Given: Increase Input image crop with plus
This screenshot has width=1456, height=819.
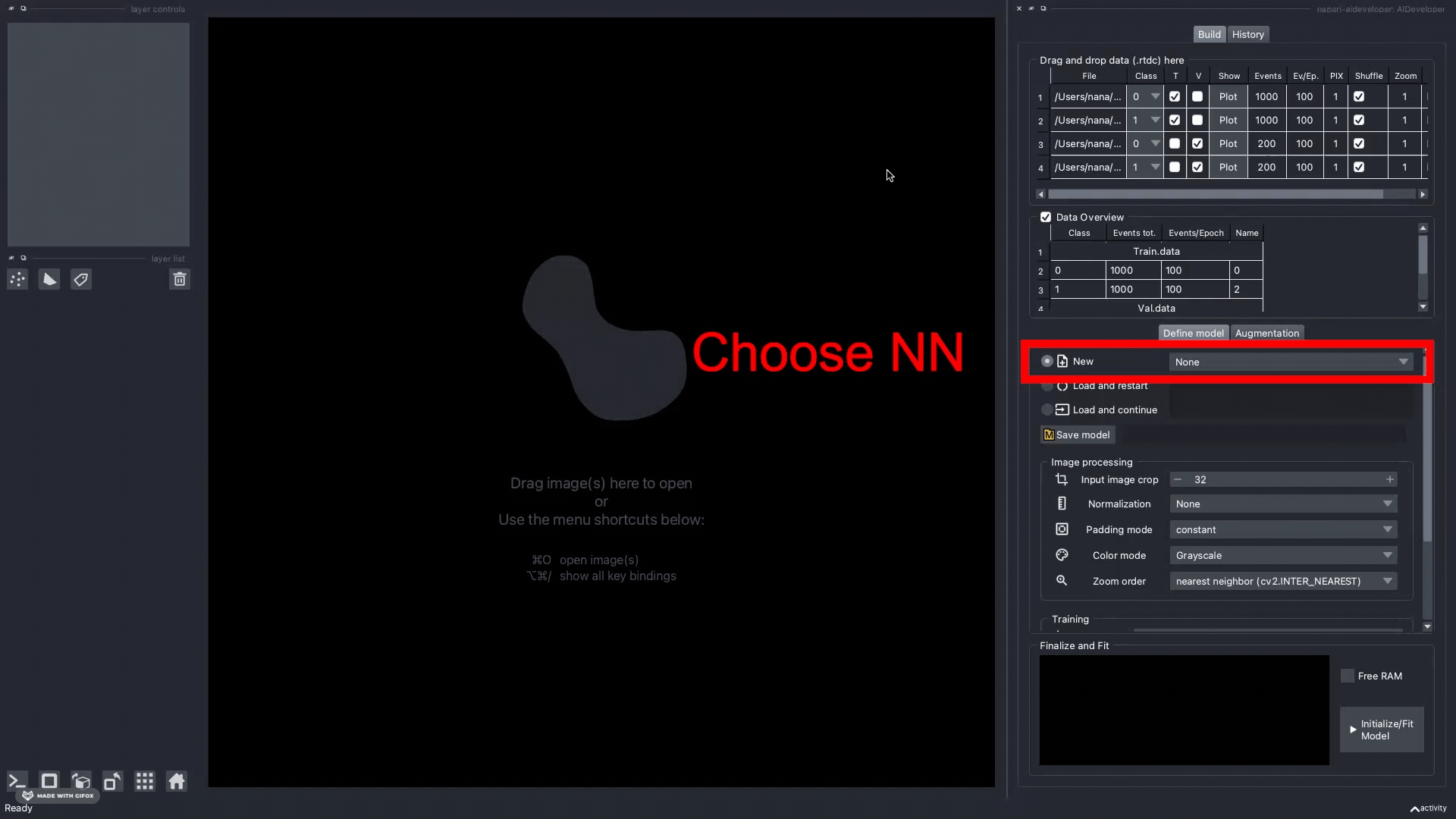Looking at the screenshot, I should pos(1389,480).
